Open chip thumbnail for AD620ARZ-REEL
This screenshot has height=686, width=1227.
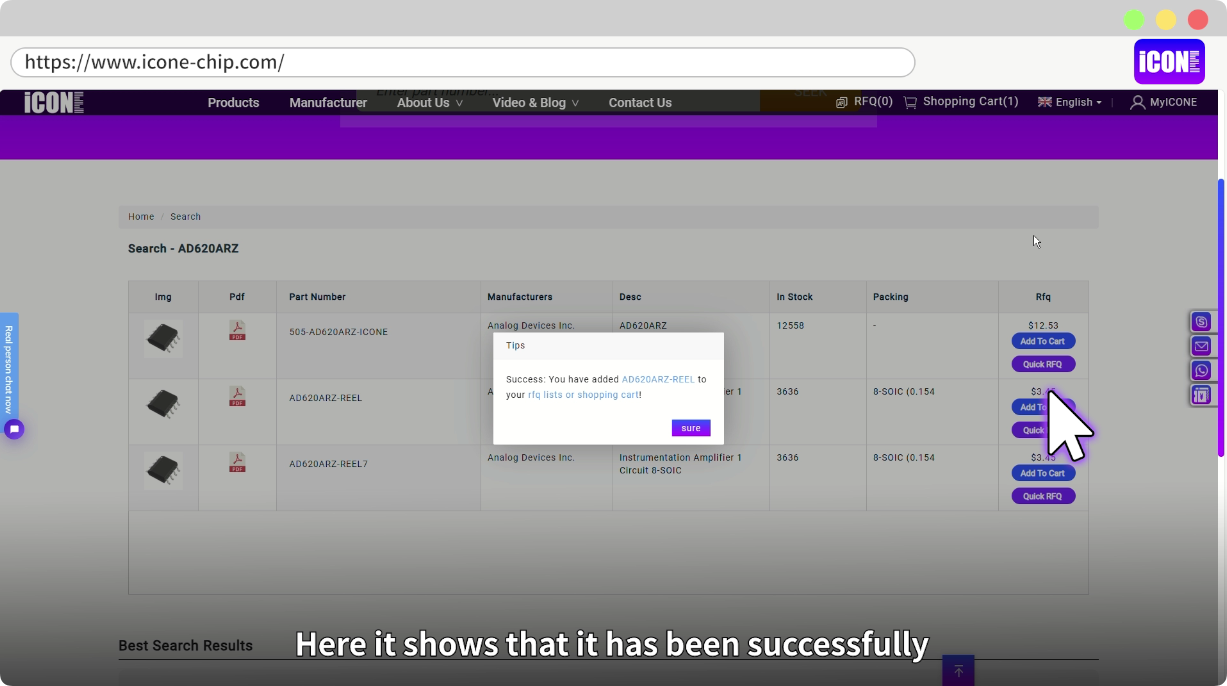(x=163, y=405)
